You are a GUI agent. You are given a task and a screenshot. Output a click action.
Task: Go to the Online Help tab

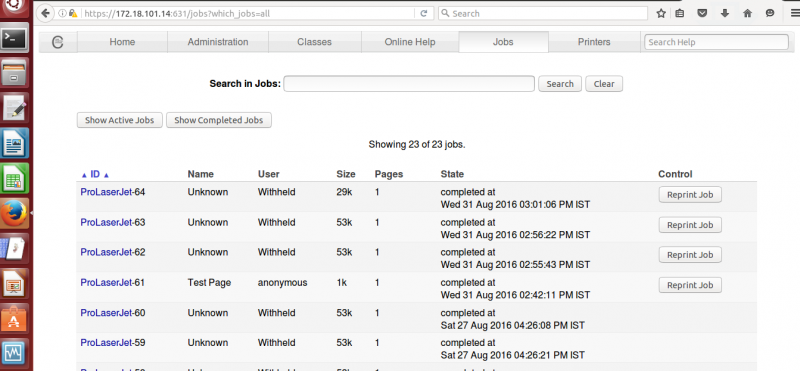coord(410,42)
